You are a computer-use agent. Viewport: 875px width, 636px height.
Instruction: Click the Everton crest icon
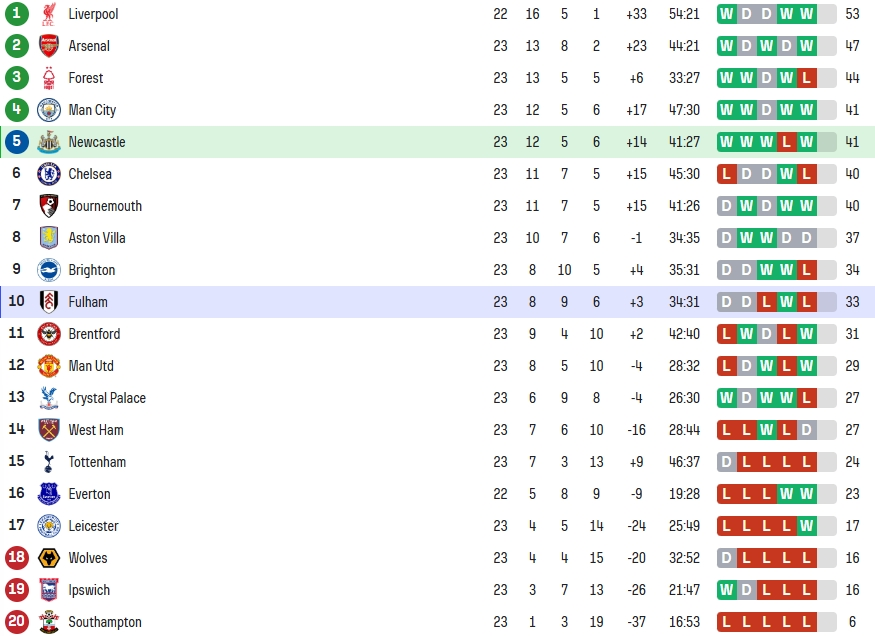coord(49,494)
